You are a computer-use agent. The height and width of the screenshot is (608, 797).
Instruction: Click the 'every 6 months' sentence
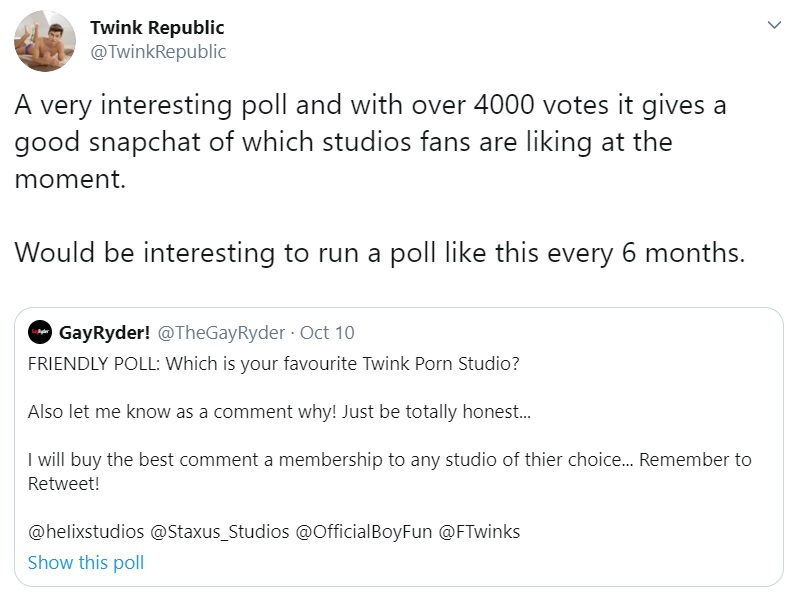[x=380, y=251]
